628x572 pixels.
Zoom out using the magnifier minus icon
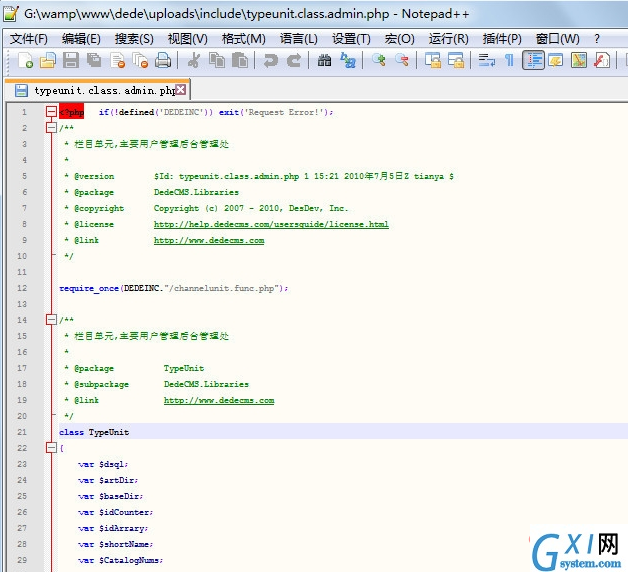(x=402, y=60)
